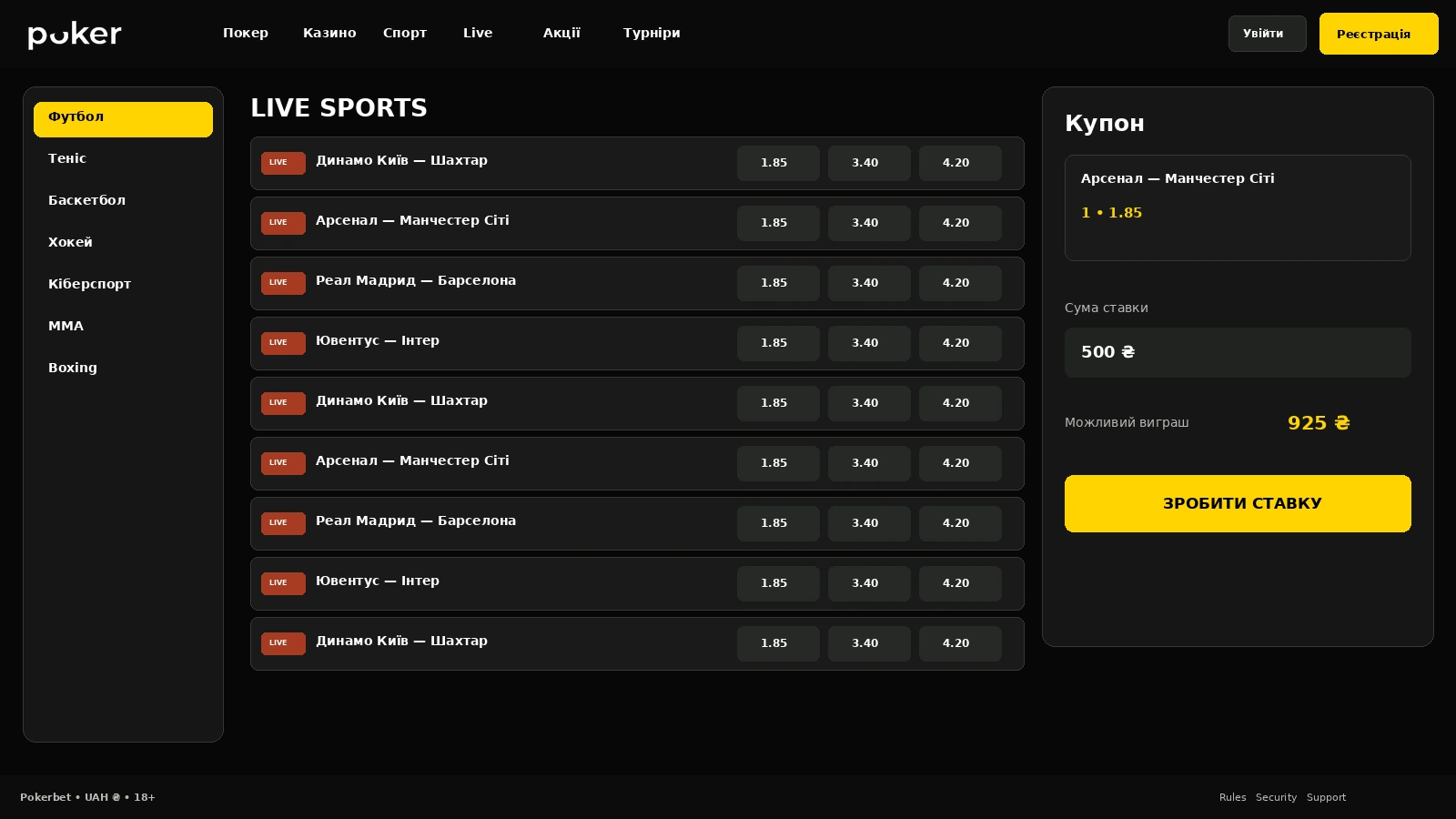
Task: Click the LIVE badge in the bottommost match row
Action: point(283,643)
